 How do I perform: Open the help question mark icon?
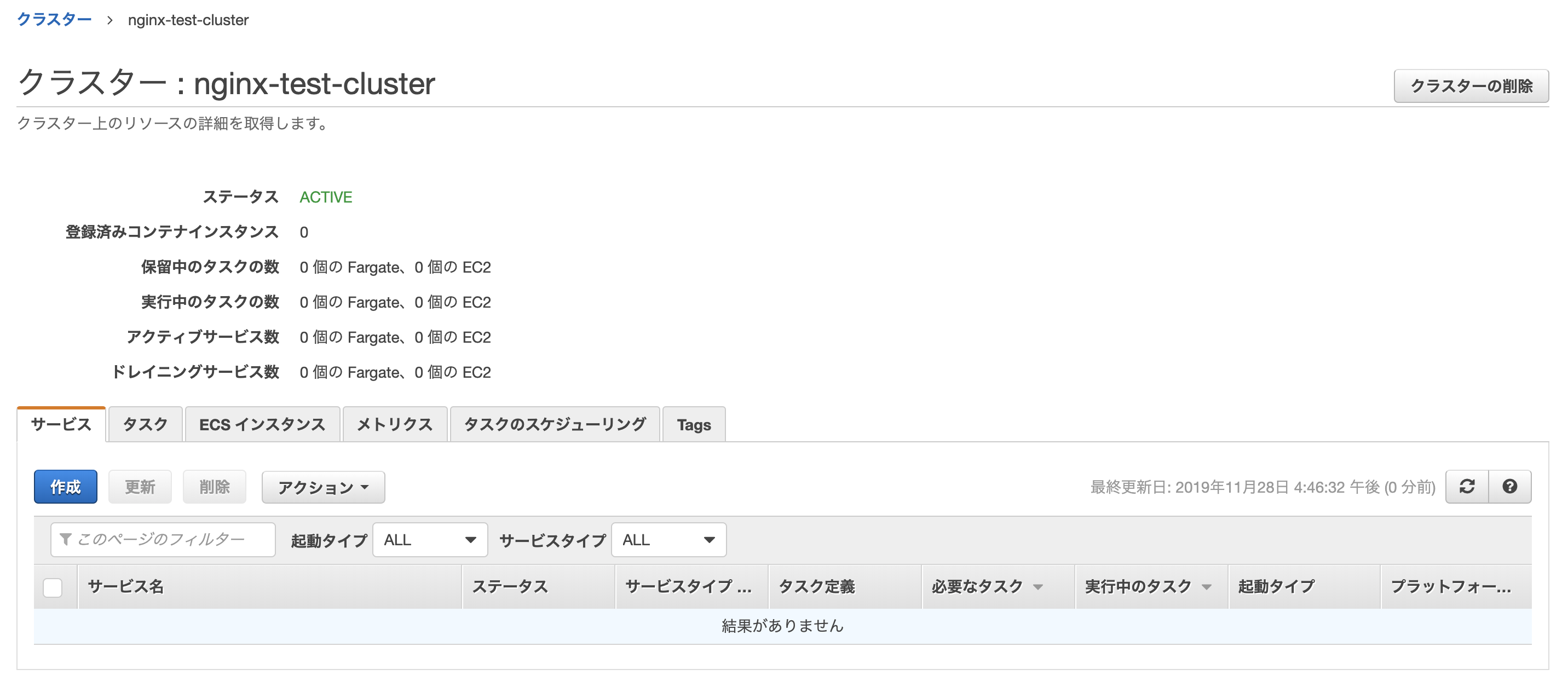click(x=1509, y=486)
